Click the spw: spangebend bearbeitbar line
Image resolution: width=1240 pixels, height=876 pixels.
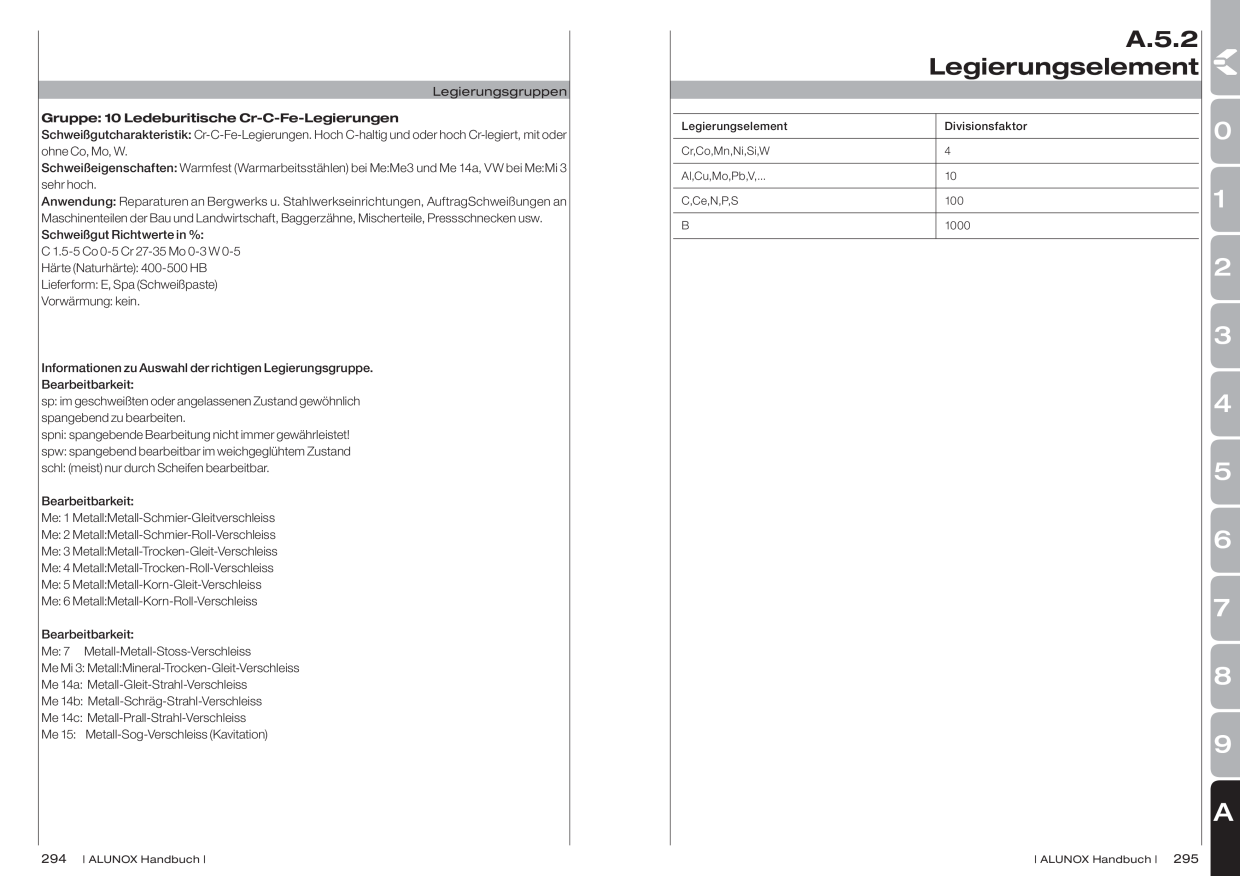click(x=196, y=451)
